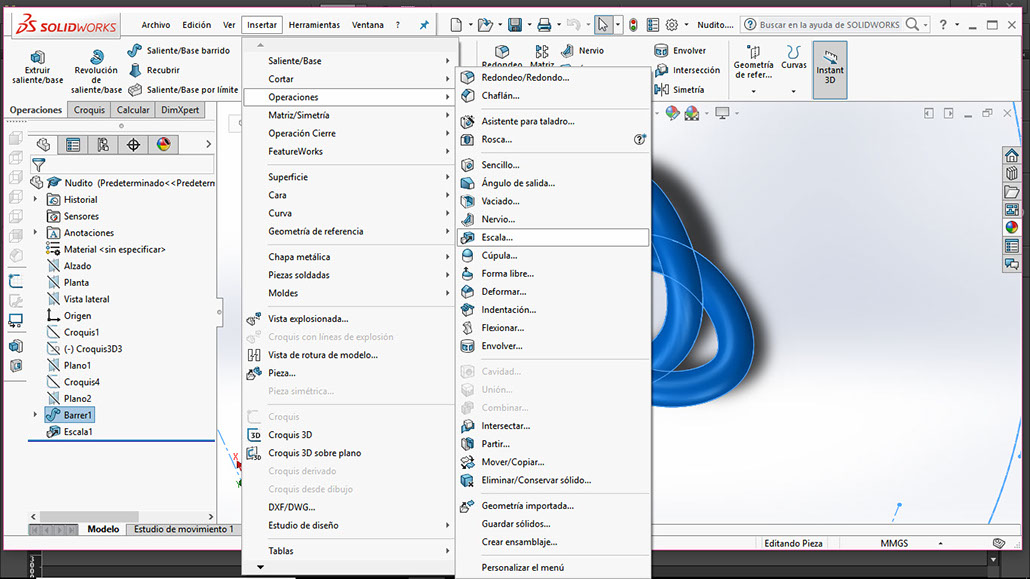Open the Archivo menu
Image resolution: width=1030 pixels, height=579 pixels.
pyautogui.click(x=156, y=25)
